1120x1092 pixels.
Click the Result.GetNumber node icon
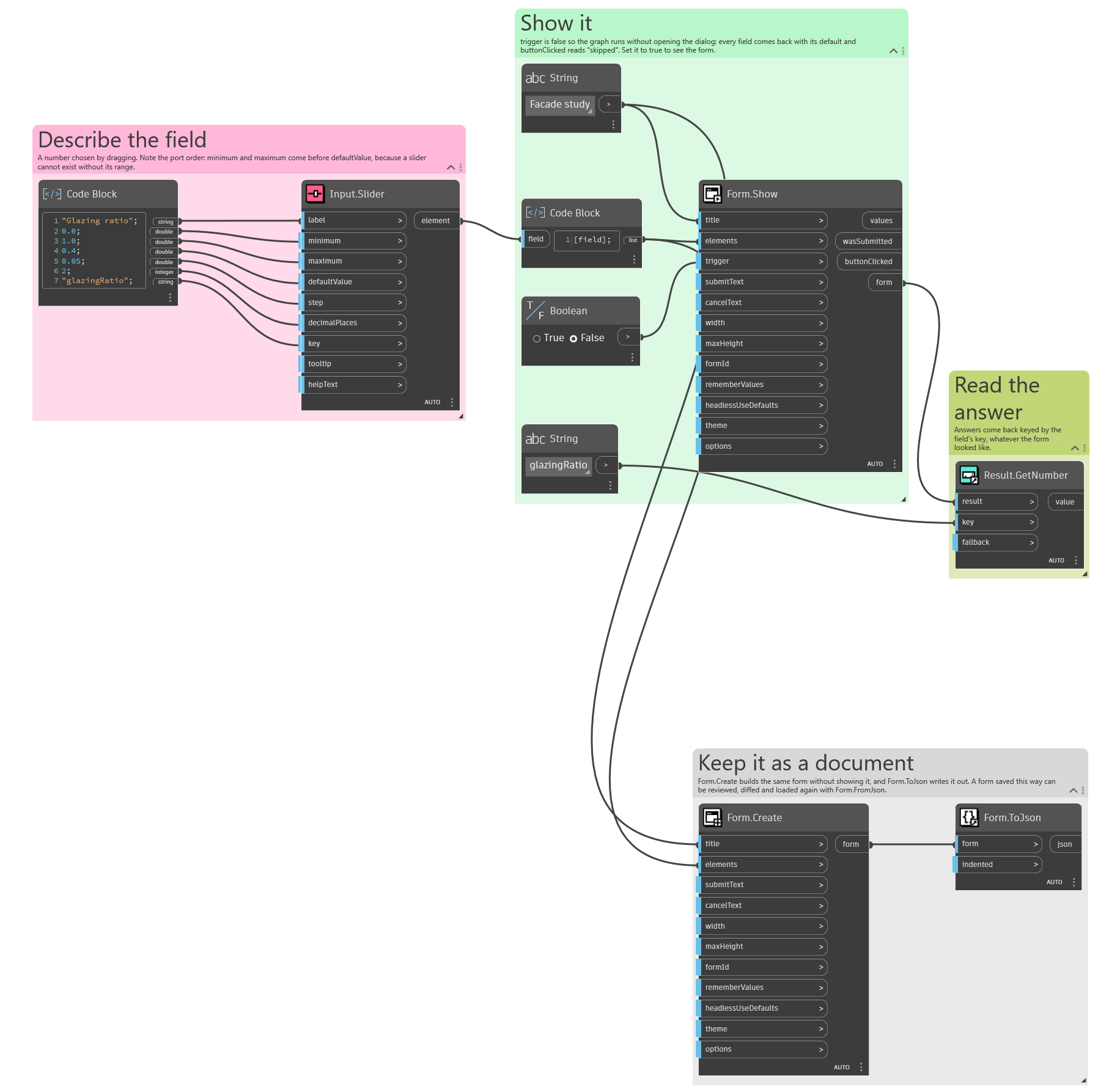coord(969,475)
